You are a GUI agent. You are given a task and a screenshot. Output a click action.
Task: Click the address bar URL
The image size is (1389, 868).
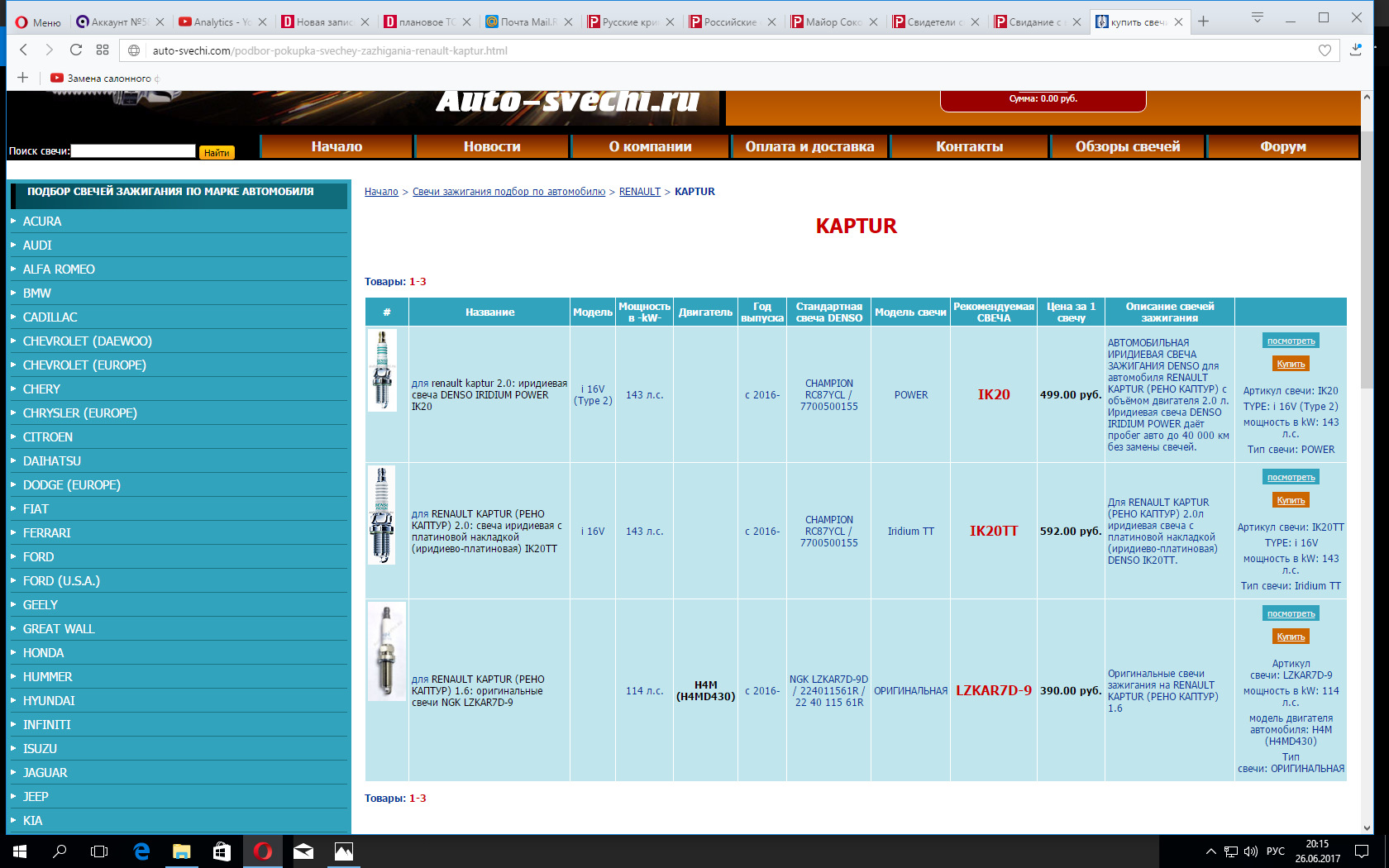[330, 50]
